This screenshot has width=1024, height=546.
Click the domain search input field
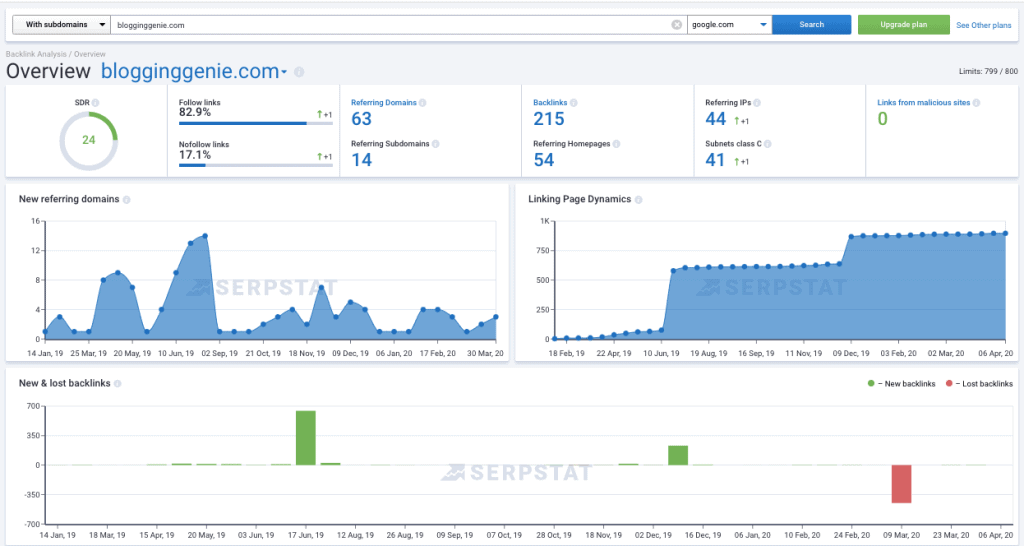[398, 25]
